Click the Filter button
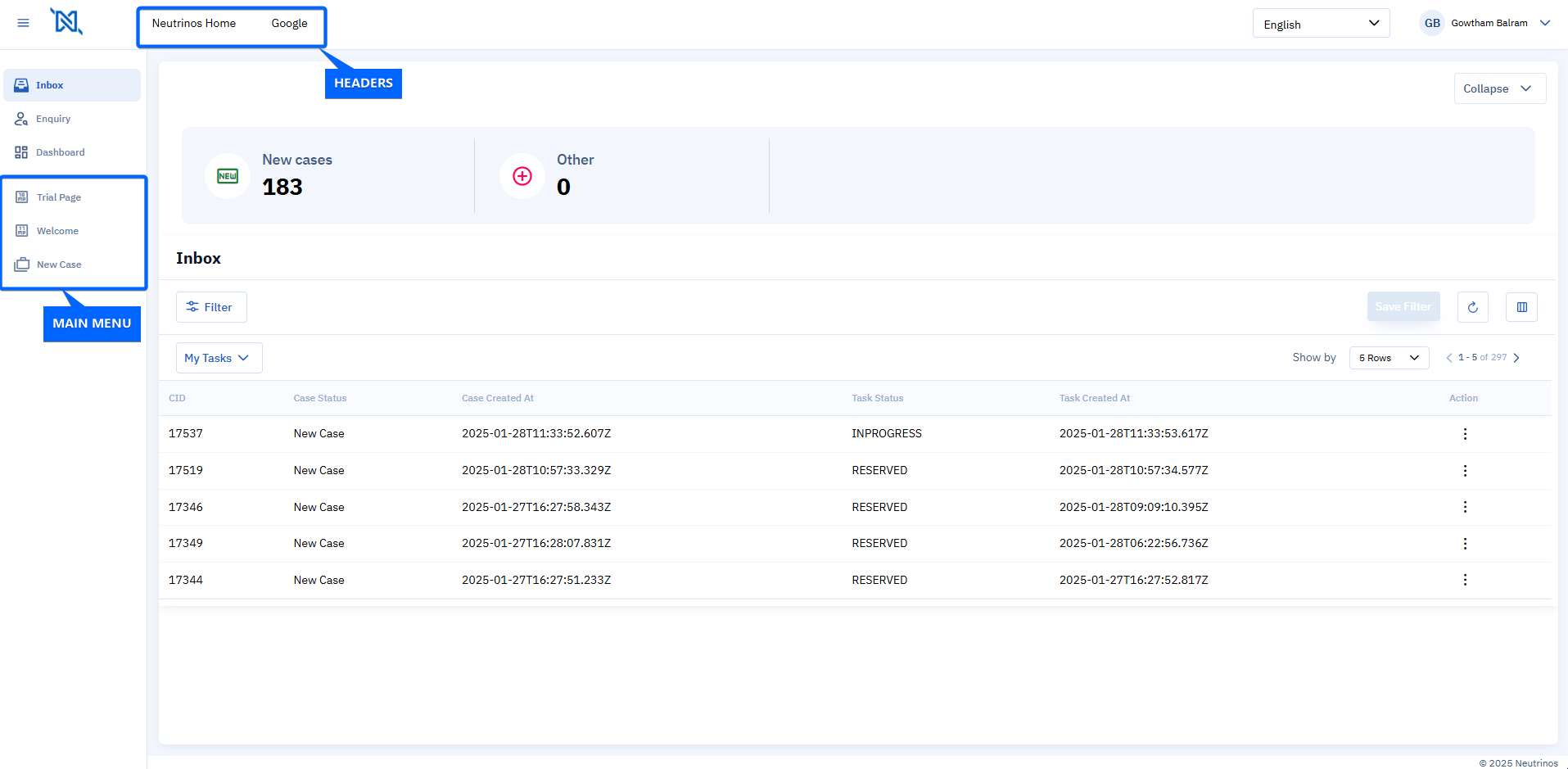Image resolution: width=1568 pixels, height=769 pixels. click(x=211, y=307)
